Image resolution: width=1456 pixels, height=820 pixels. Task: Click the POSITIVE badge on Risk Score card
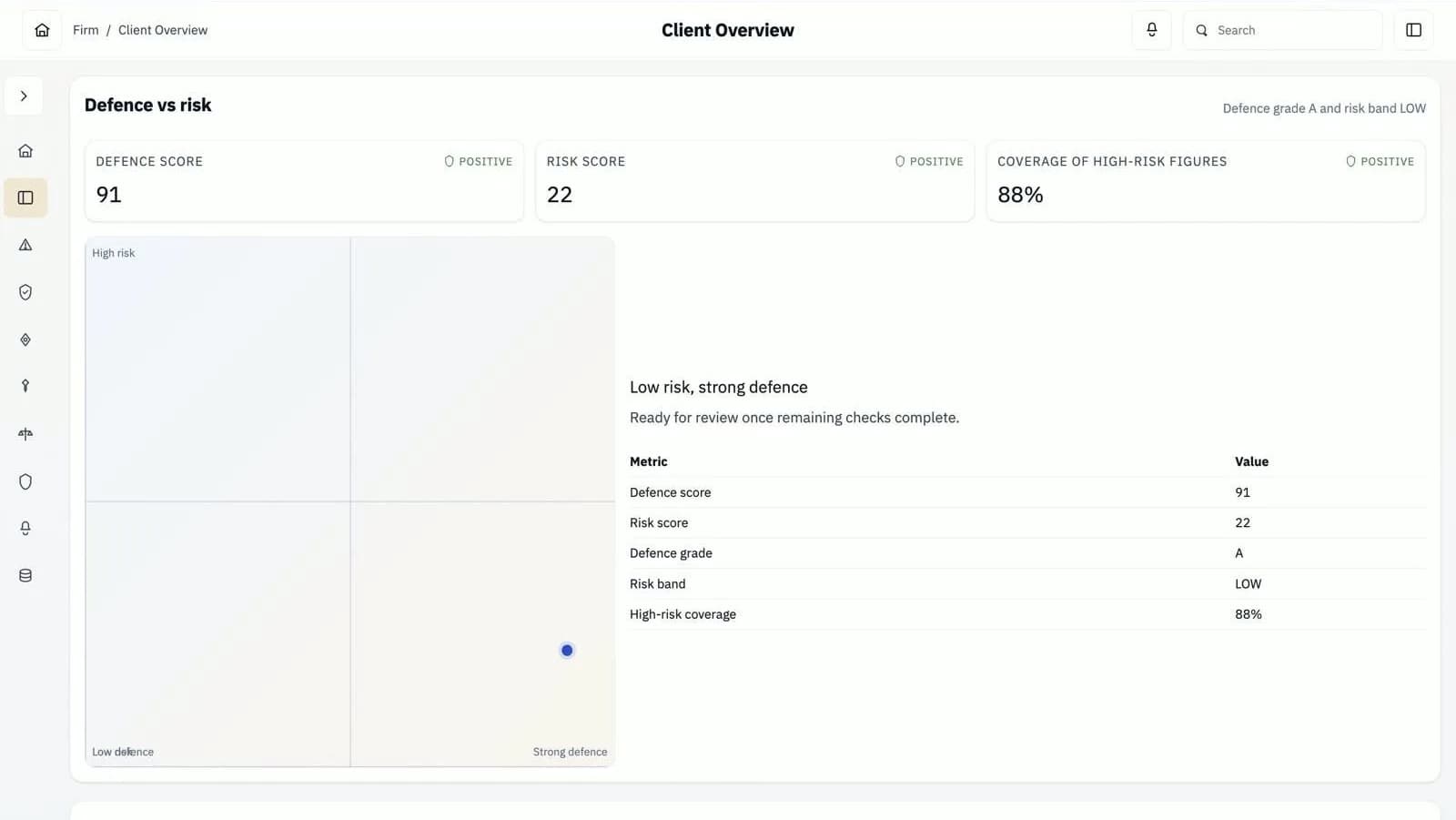tap(929, 161)
